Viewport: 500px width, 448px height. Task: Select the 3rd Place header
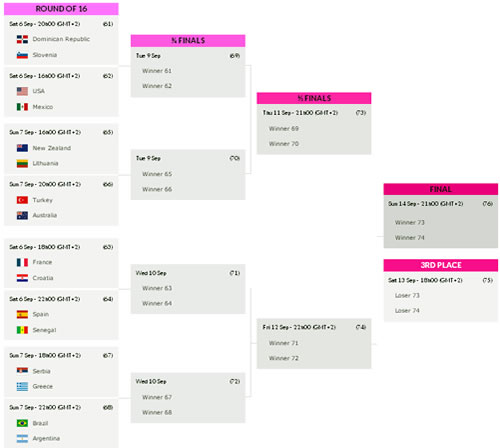pos(441,265)
